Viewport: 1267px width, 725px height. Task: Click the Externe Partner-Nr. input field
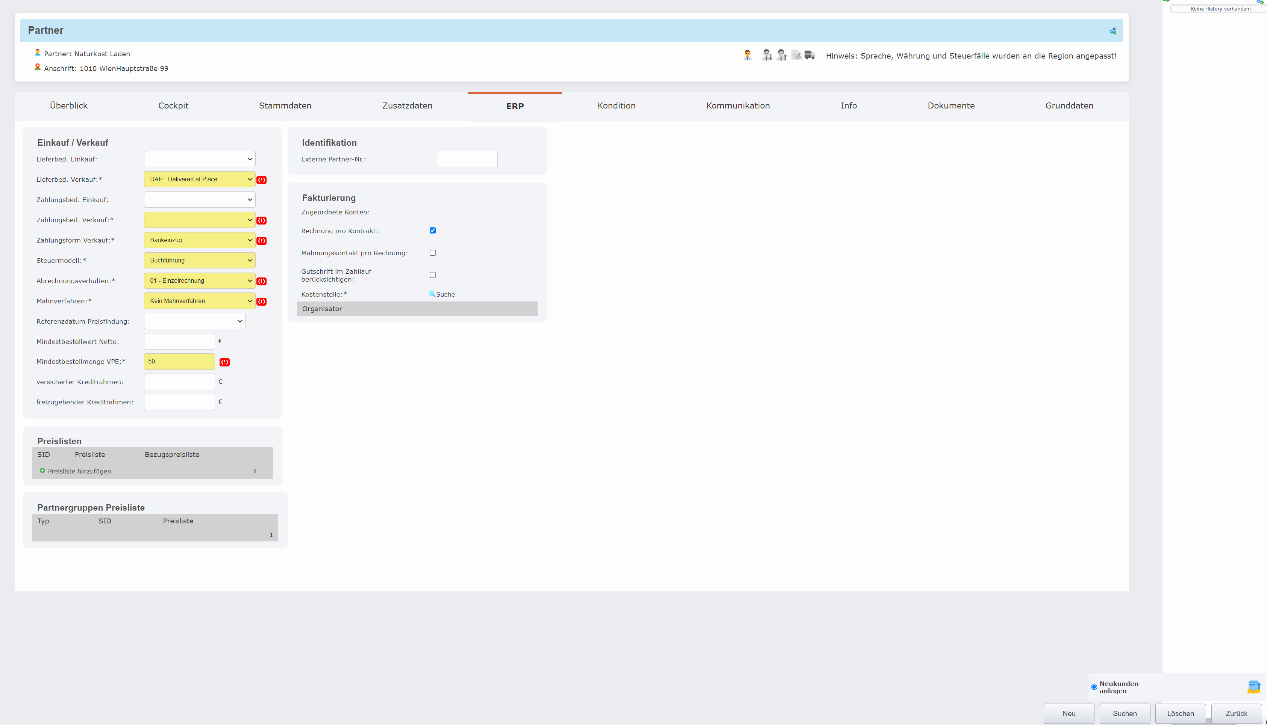point(466,159)
